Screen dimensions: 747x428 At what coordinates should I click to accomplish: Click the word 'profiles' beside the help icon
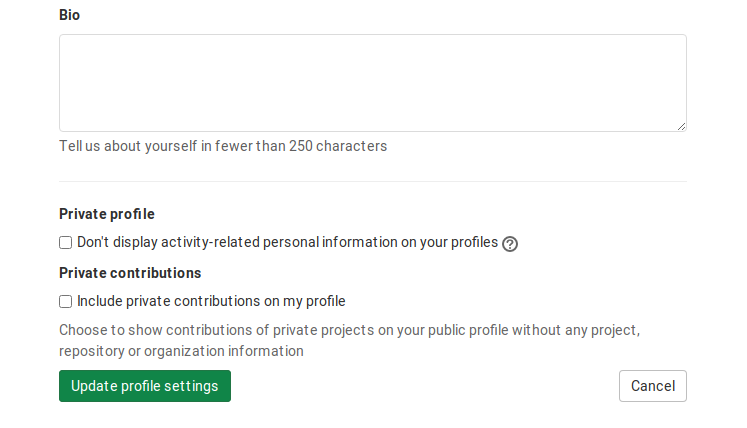pyautogui.click(x=474, y=242)
